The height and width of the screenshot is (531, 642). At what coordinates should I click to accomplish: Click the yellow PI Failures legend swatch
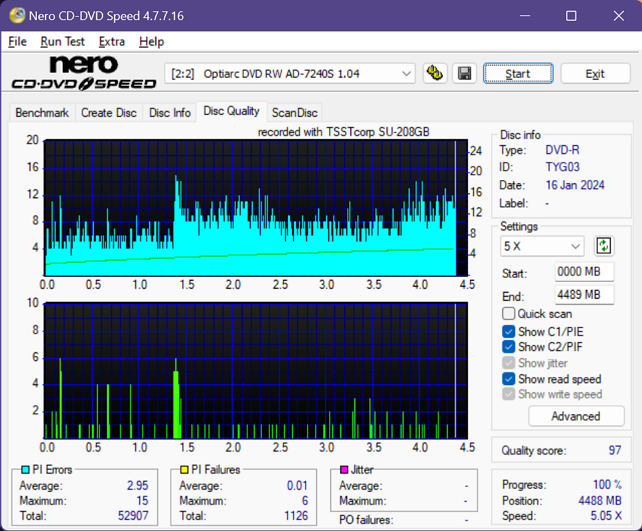(184, 469)
